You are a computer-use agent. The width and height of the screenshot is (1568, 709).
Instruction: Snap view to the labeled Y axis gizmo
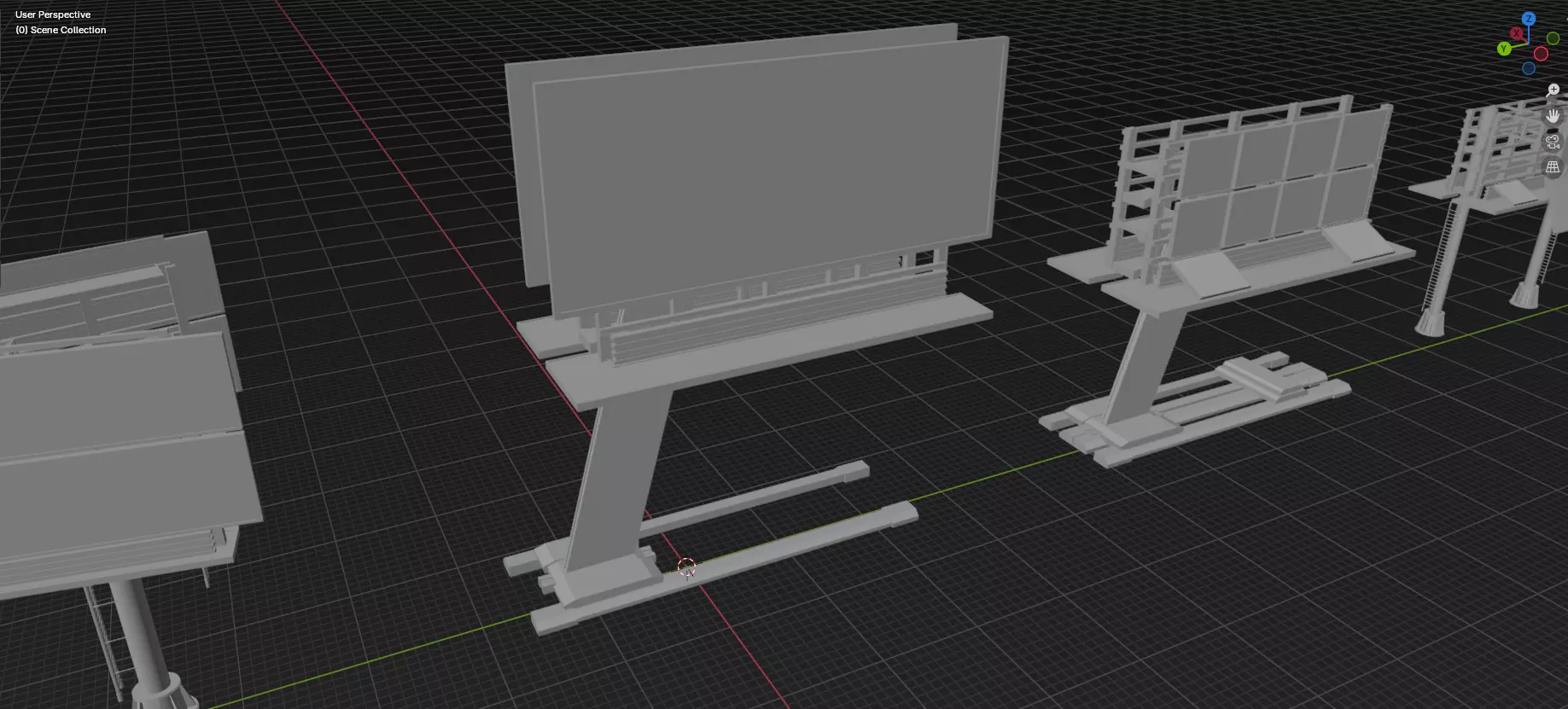[x=1504, y=49]
